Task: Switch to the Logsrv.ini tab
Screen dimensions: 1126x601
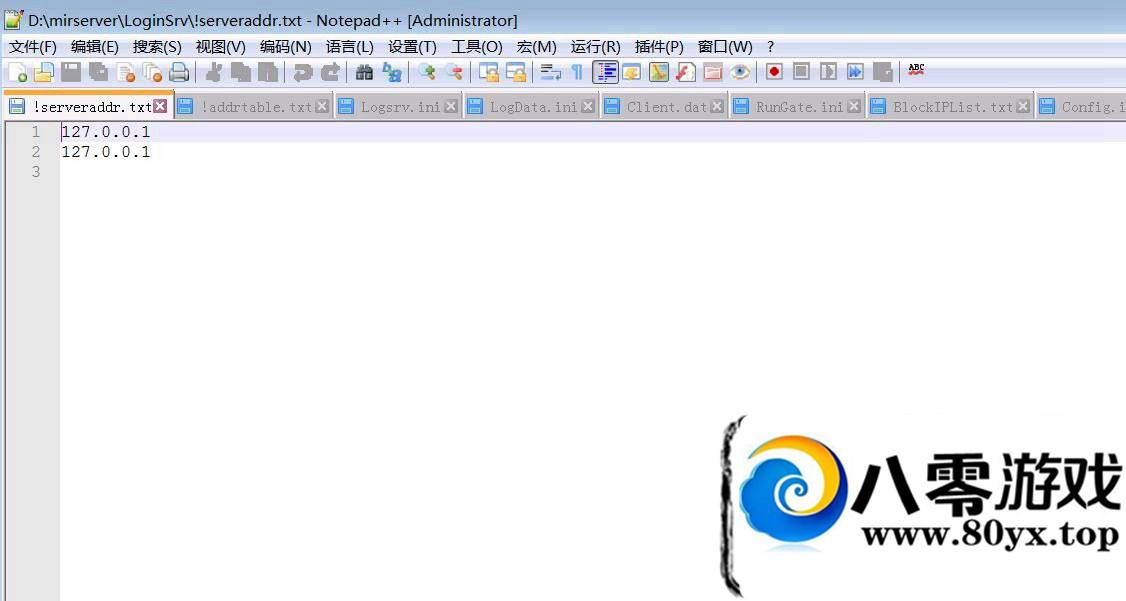Action: (x=400, y=107)
